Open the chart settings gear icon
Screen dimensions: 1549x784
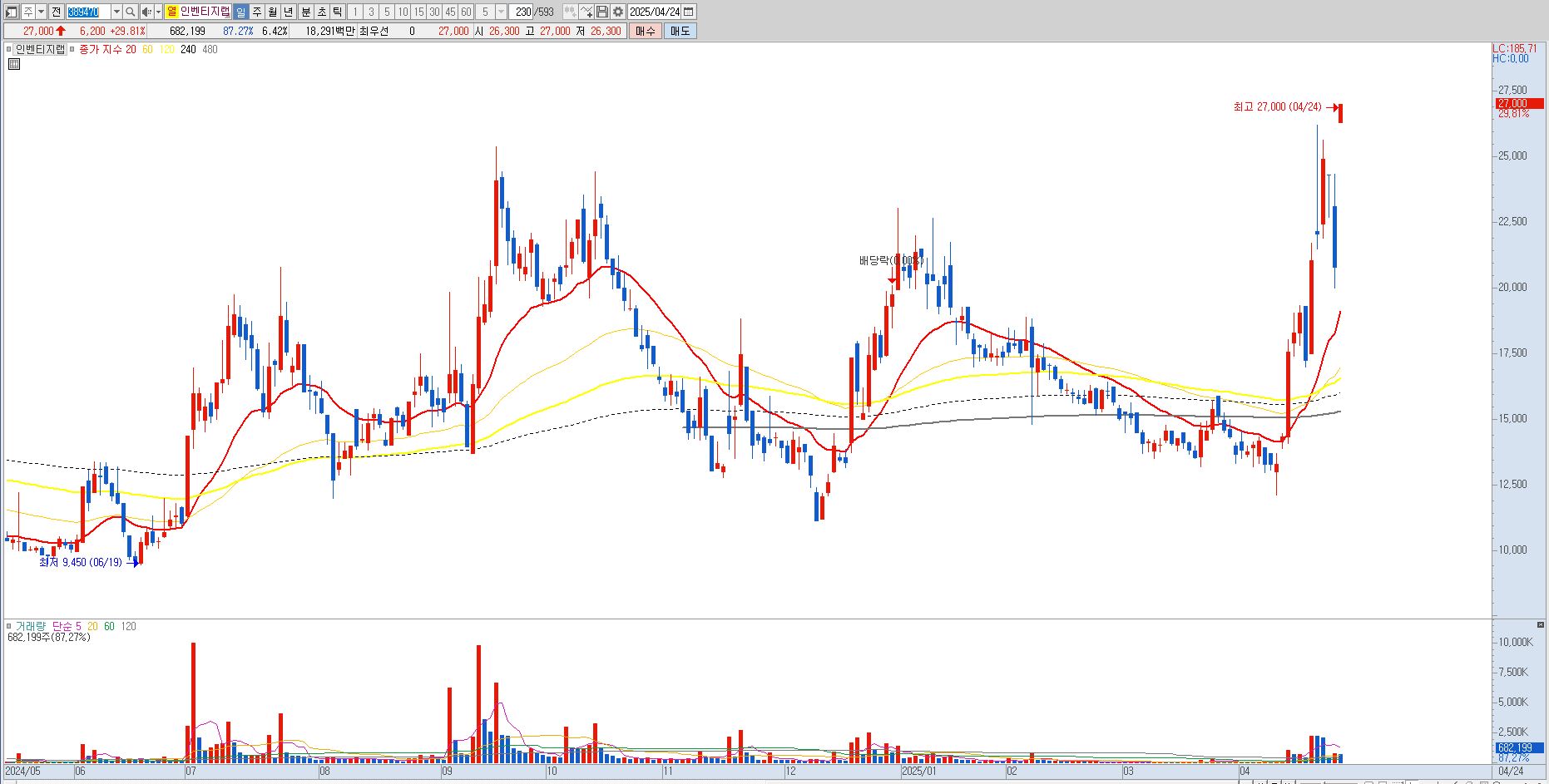click(x=618, y=12)
